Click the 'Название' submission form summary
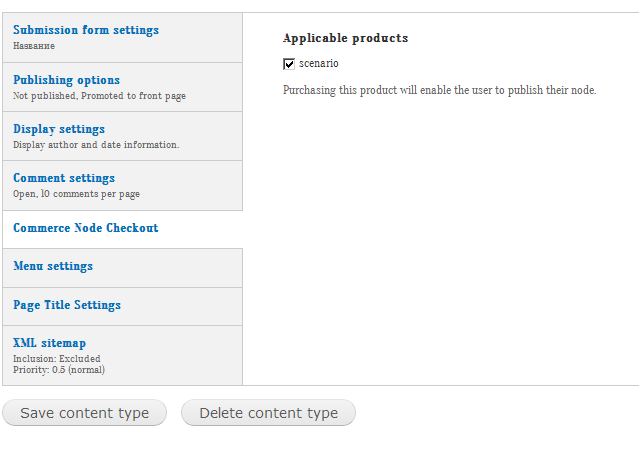Screen dimensions: 639x467 [34, 46]
